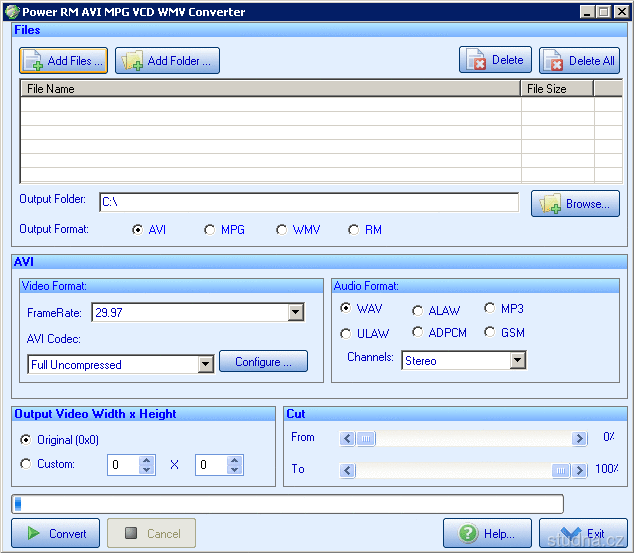Viewport: 634px width, 553px height.
Task: Exit the converter application
Action: [583, 533]
